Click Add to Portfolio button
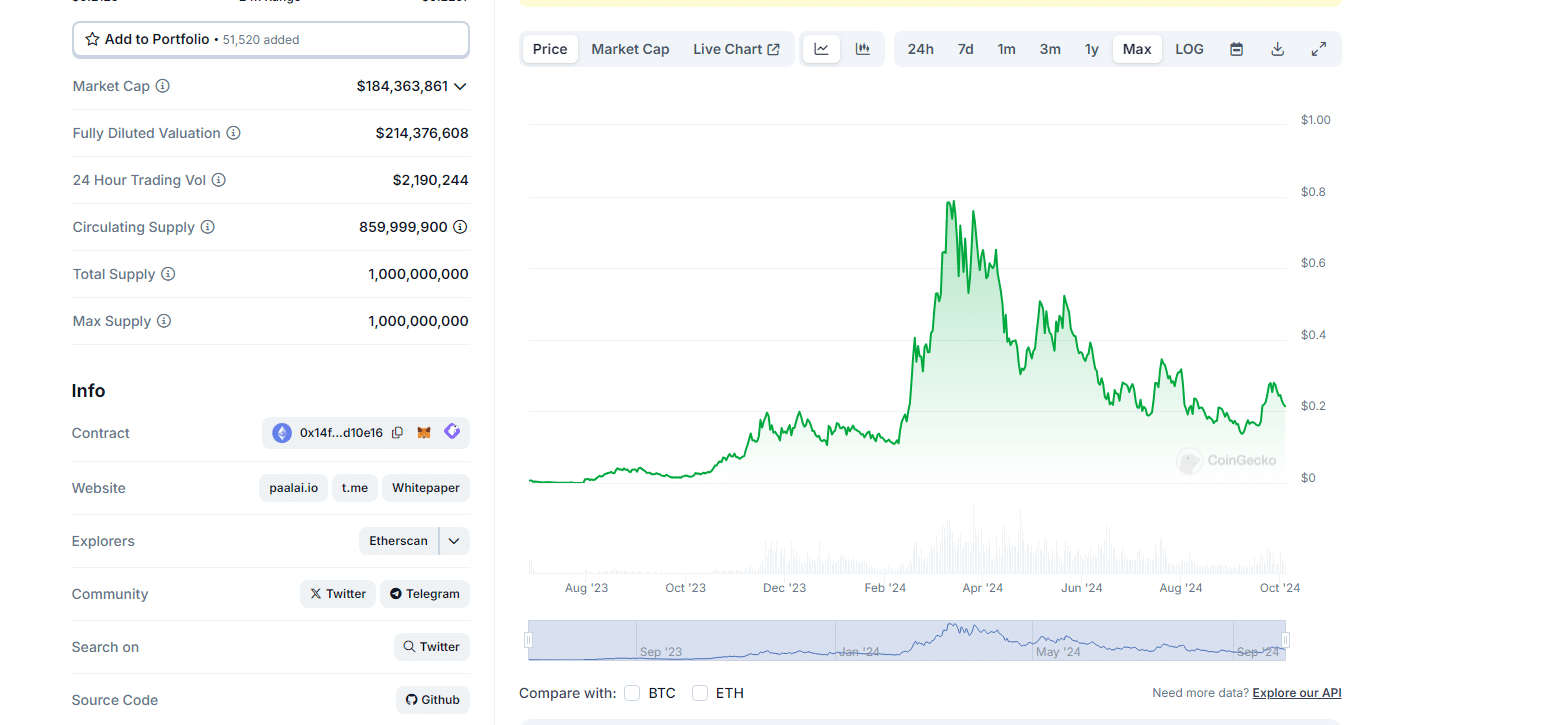The width and height of the screenshot is (1549, 725). tap(271, 39)
